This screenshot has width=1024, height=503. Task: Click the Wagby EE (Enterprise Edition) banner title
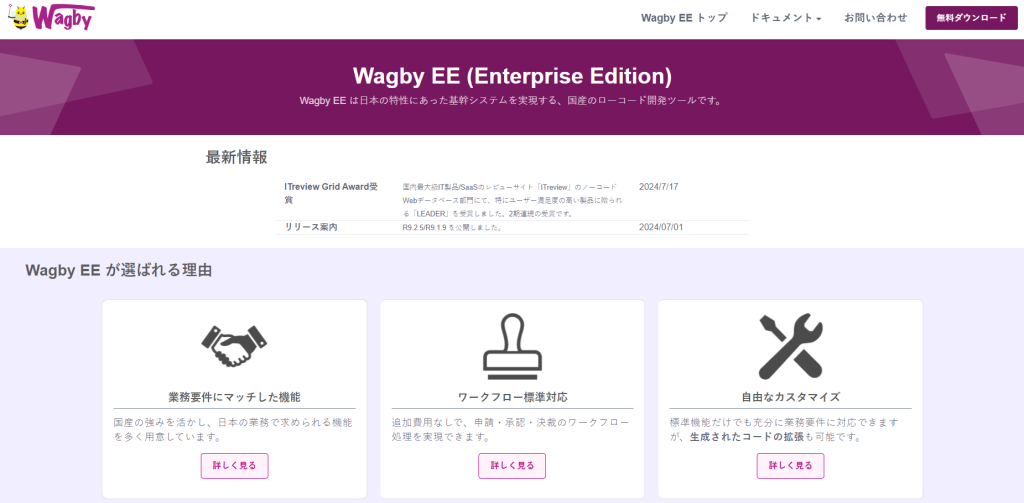512,76
